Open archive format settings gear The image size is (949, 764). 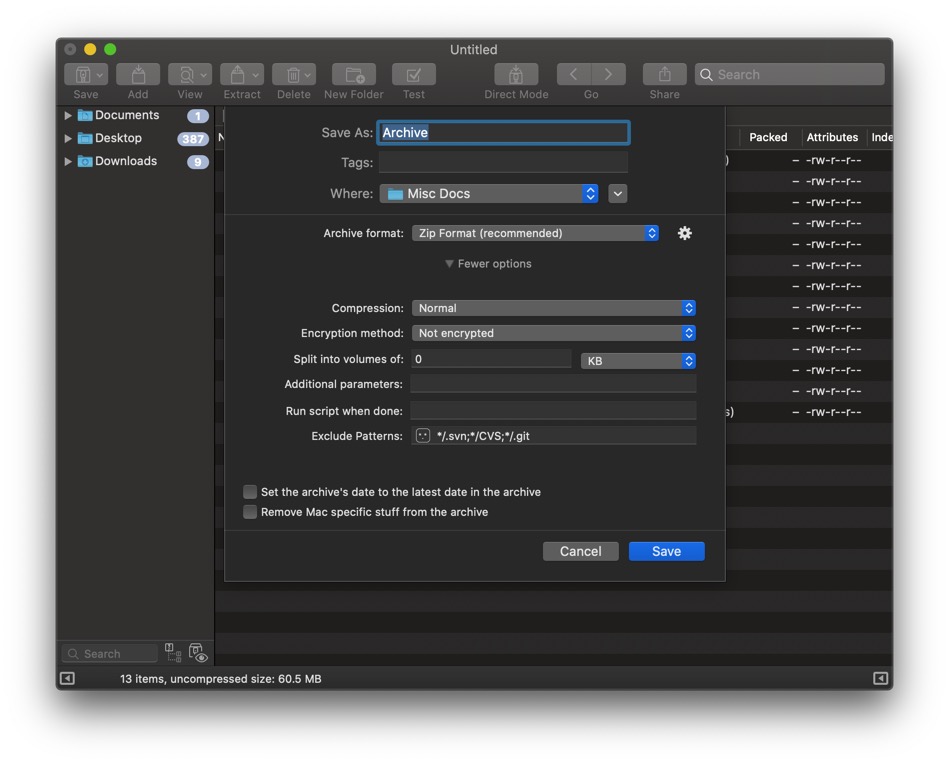click(x=685, y=233)
